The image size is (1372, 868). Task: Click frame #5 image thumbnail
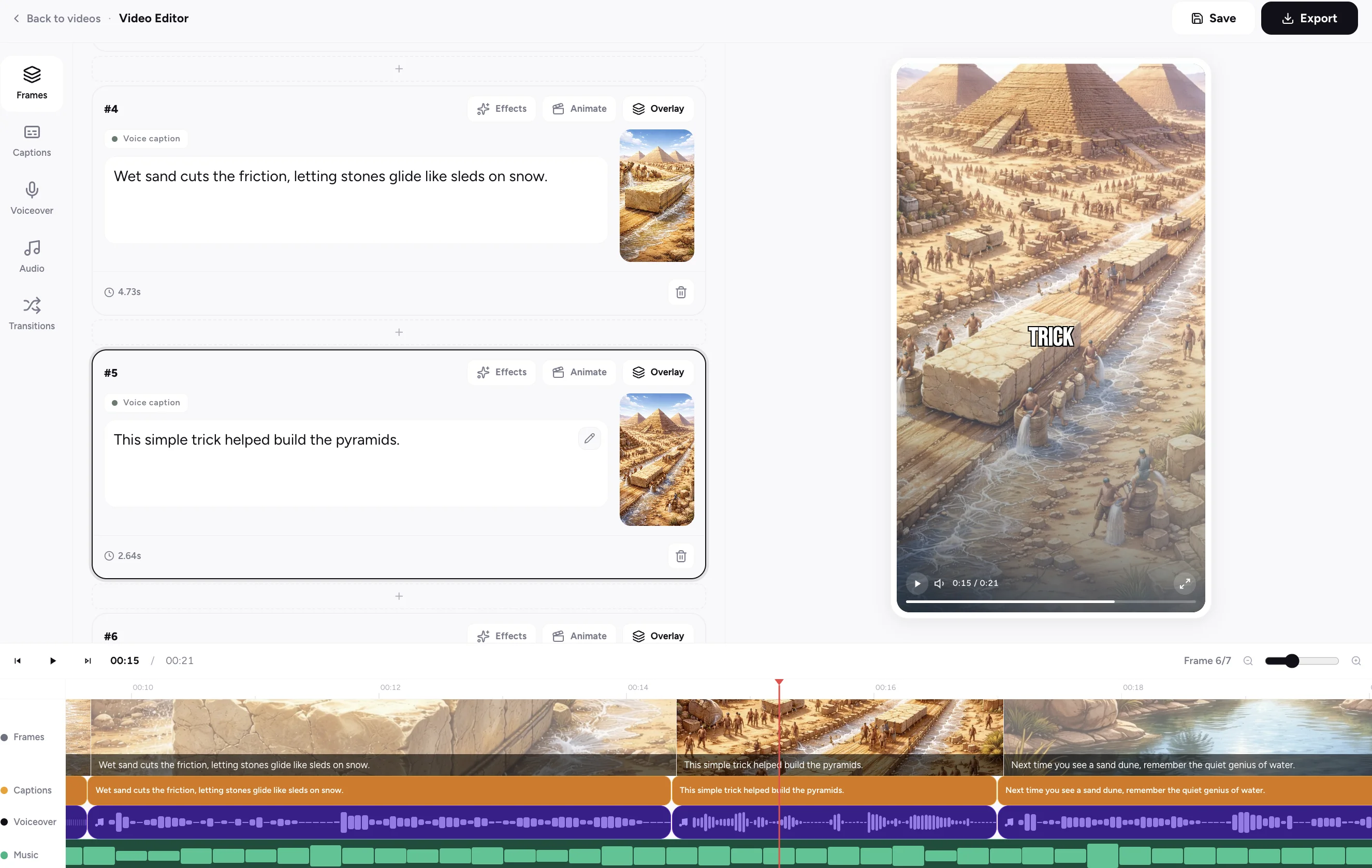click(x=656, y=460)
